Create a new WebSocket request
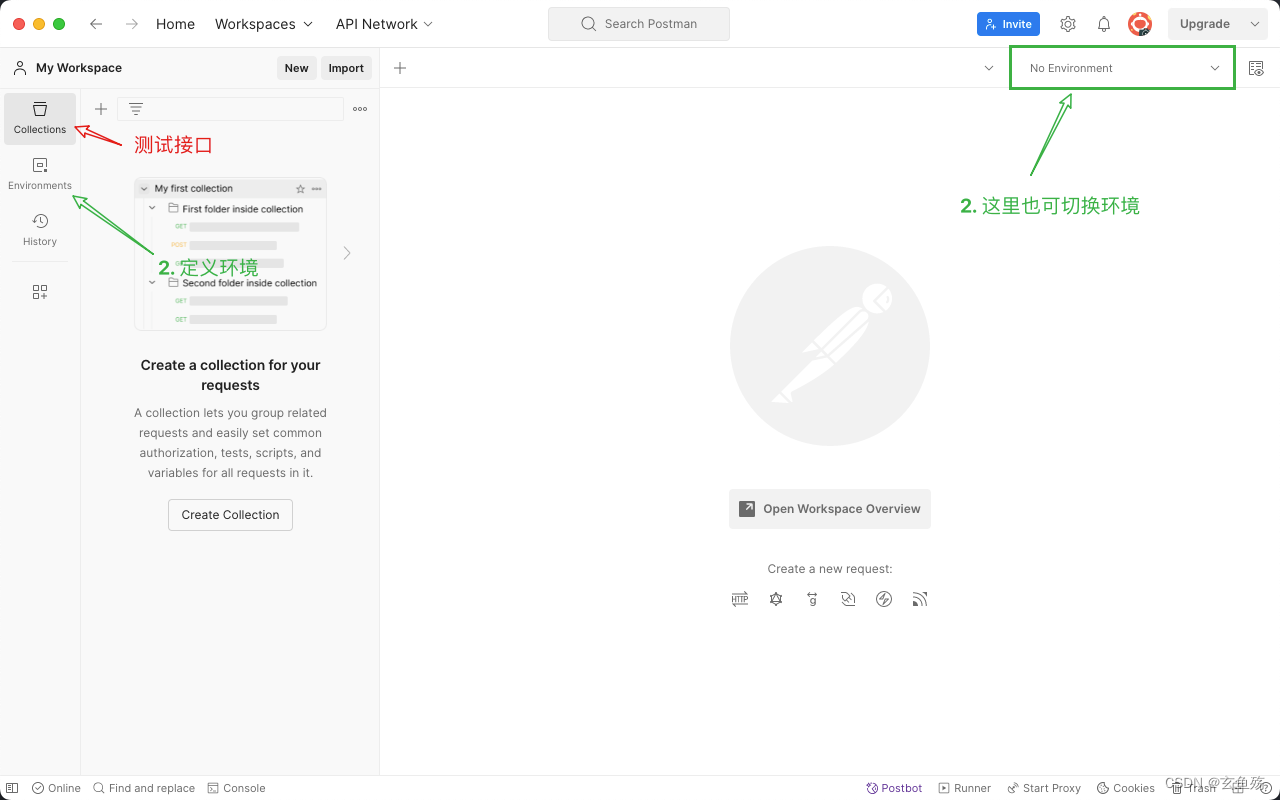Screen dimensions: 1280x800 click(x=848, y=599)
